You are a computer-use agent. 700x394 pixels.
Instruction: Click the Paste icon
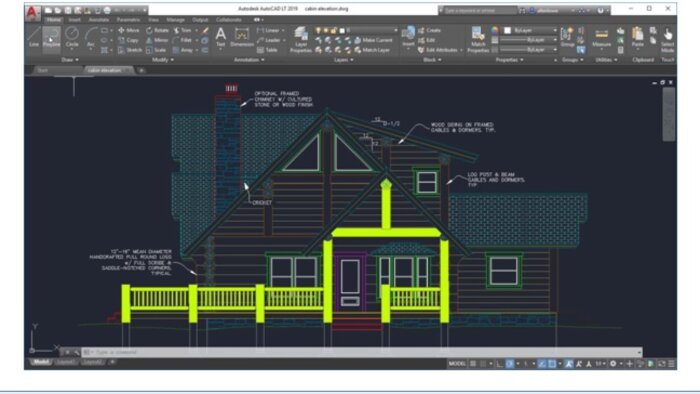tap(638, 37)
